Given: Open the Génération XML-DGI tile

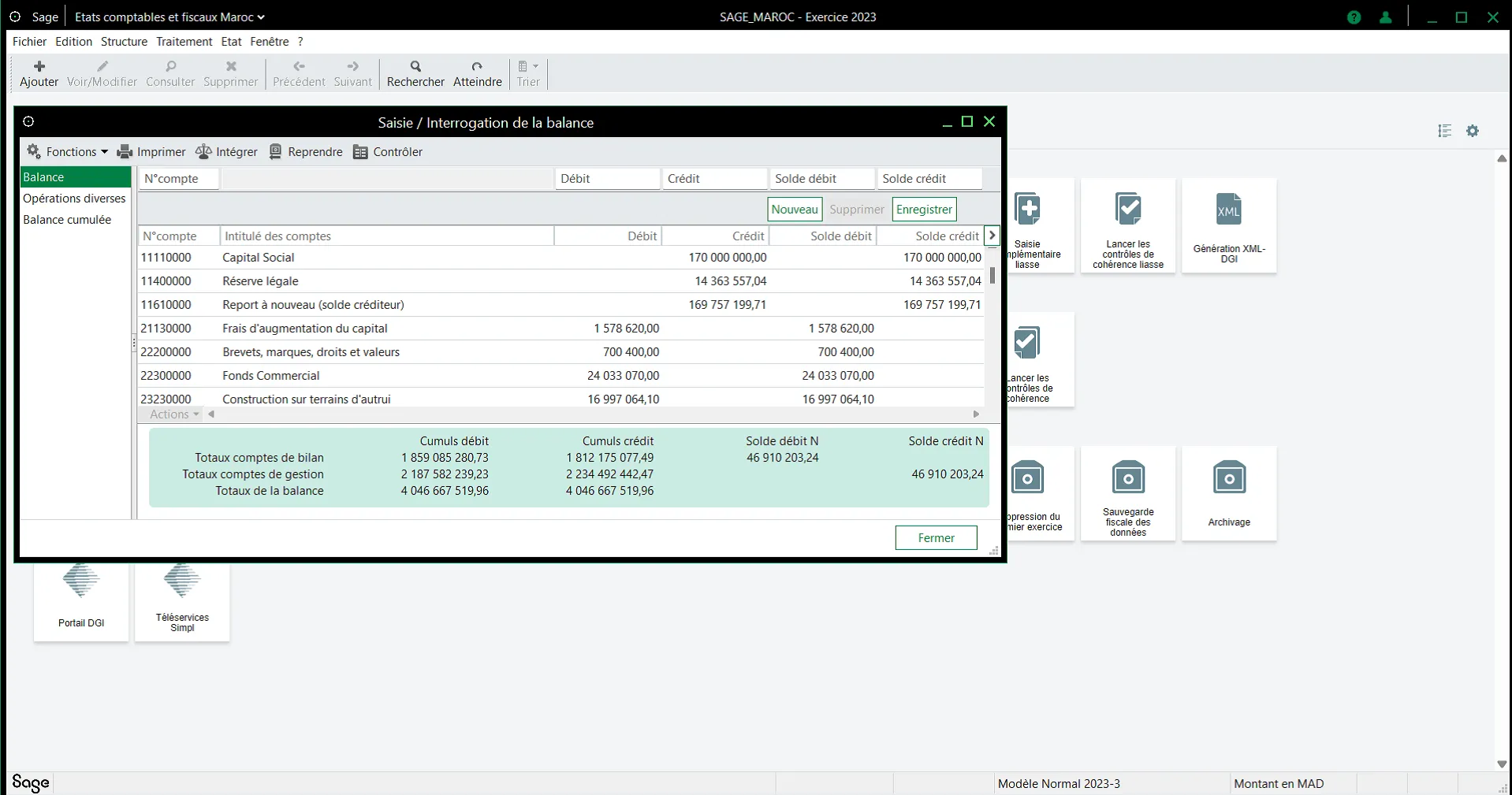Looking at the screenshot, I should pos(1229,225).
